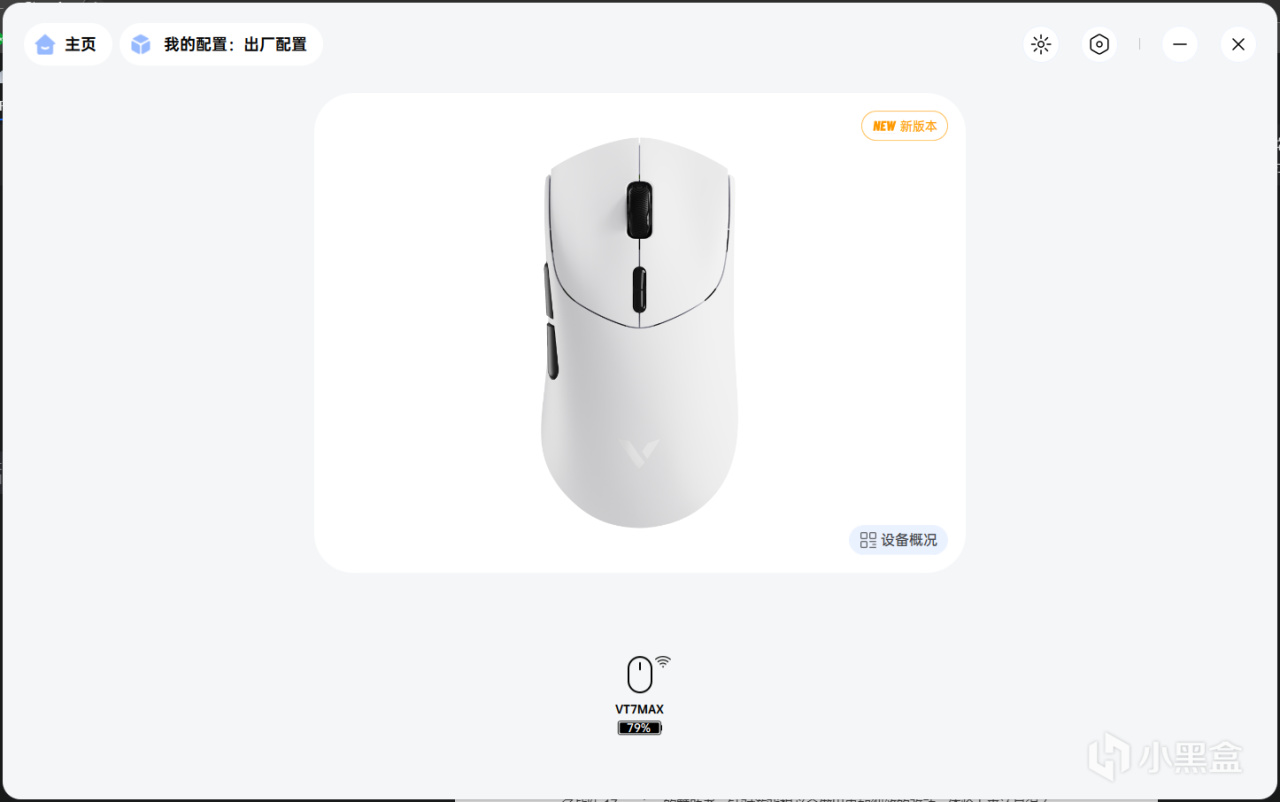1280x802 pixels.
Task: Select the scroll wheel on the mouse image
Action: tap(640, 210)
